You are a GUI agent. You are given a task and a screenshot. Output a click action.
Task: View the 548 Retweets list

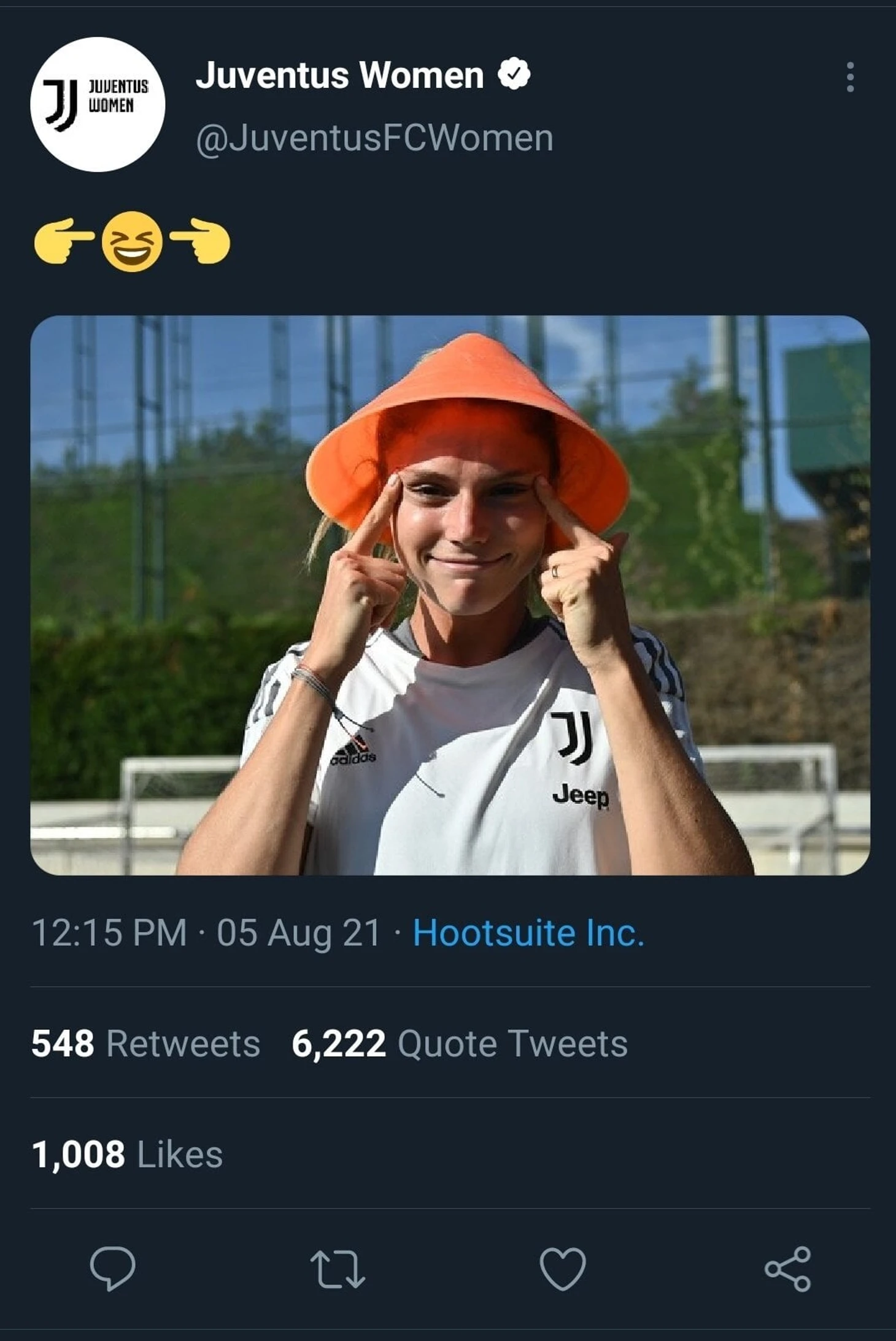click(145, 1043)
